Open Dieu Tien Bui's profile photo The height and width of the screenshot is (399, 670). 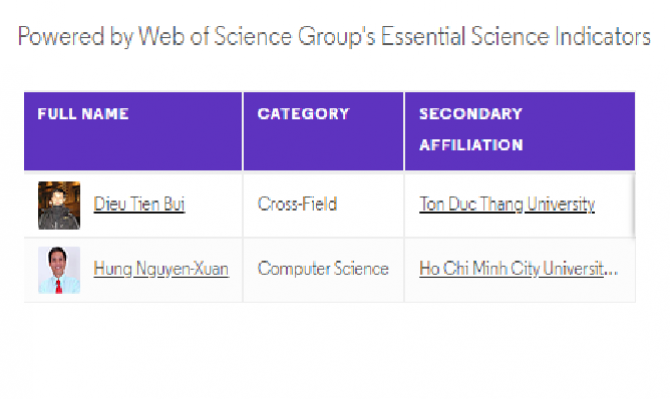click(59, 205)
